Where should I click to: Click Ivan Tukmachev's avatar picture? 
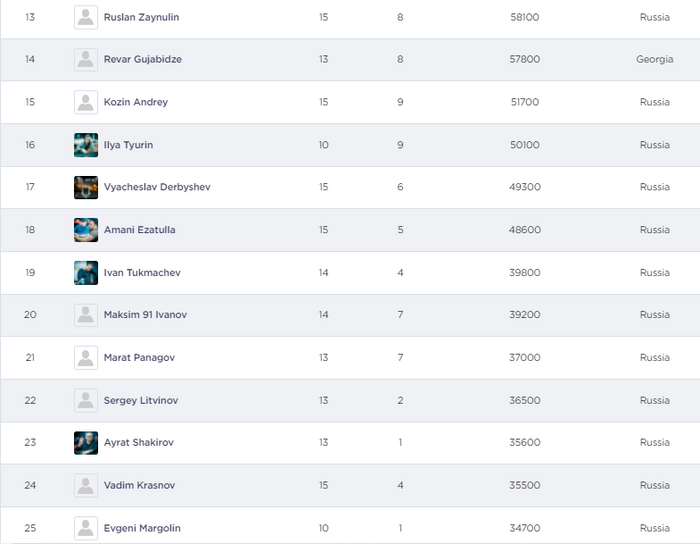(x=86, y=273)
